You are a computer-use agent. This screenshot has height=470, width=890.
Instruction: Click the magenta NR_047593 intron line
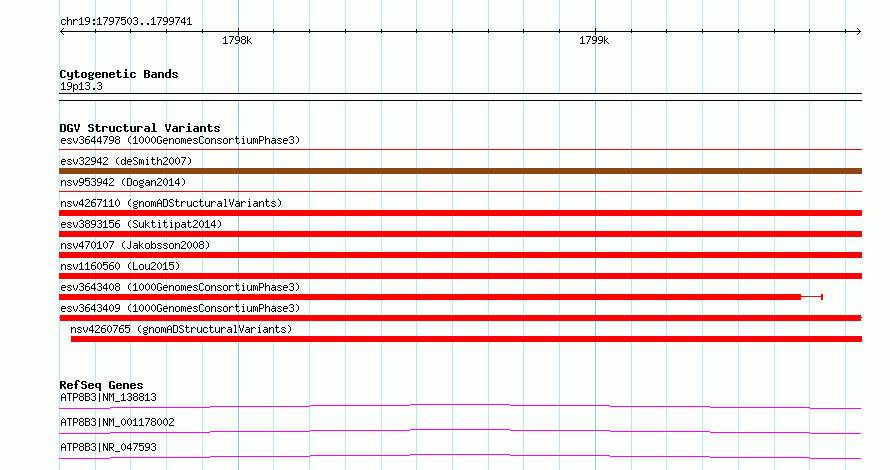pyautogui.click(x=460, y=456)
